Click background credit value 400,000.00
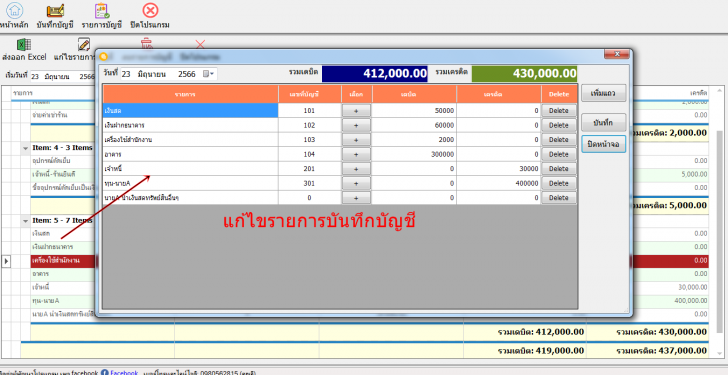The image size is (728, 375). (690, 301)
